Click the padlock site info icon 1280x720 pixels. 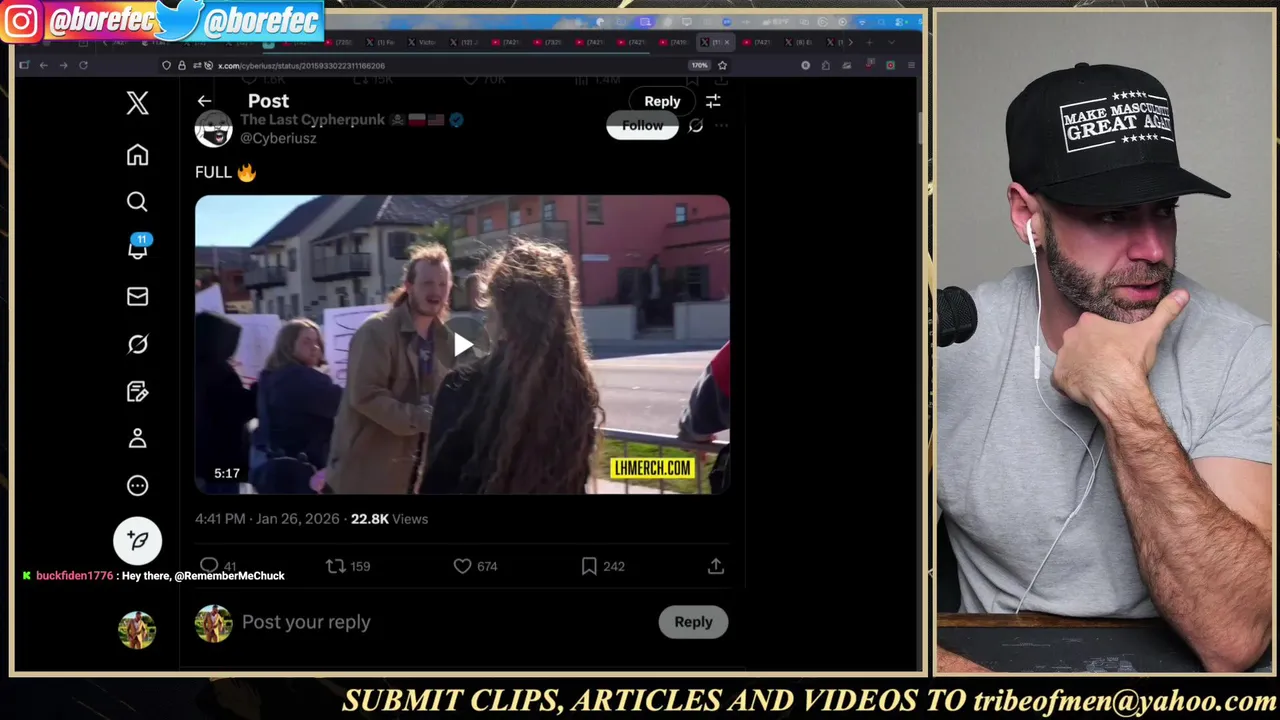coord(181,65)
